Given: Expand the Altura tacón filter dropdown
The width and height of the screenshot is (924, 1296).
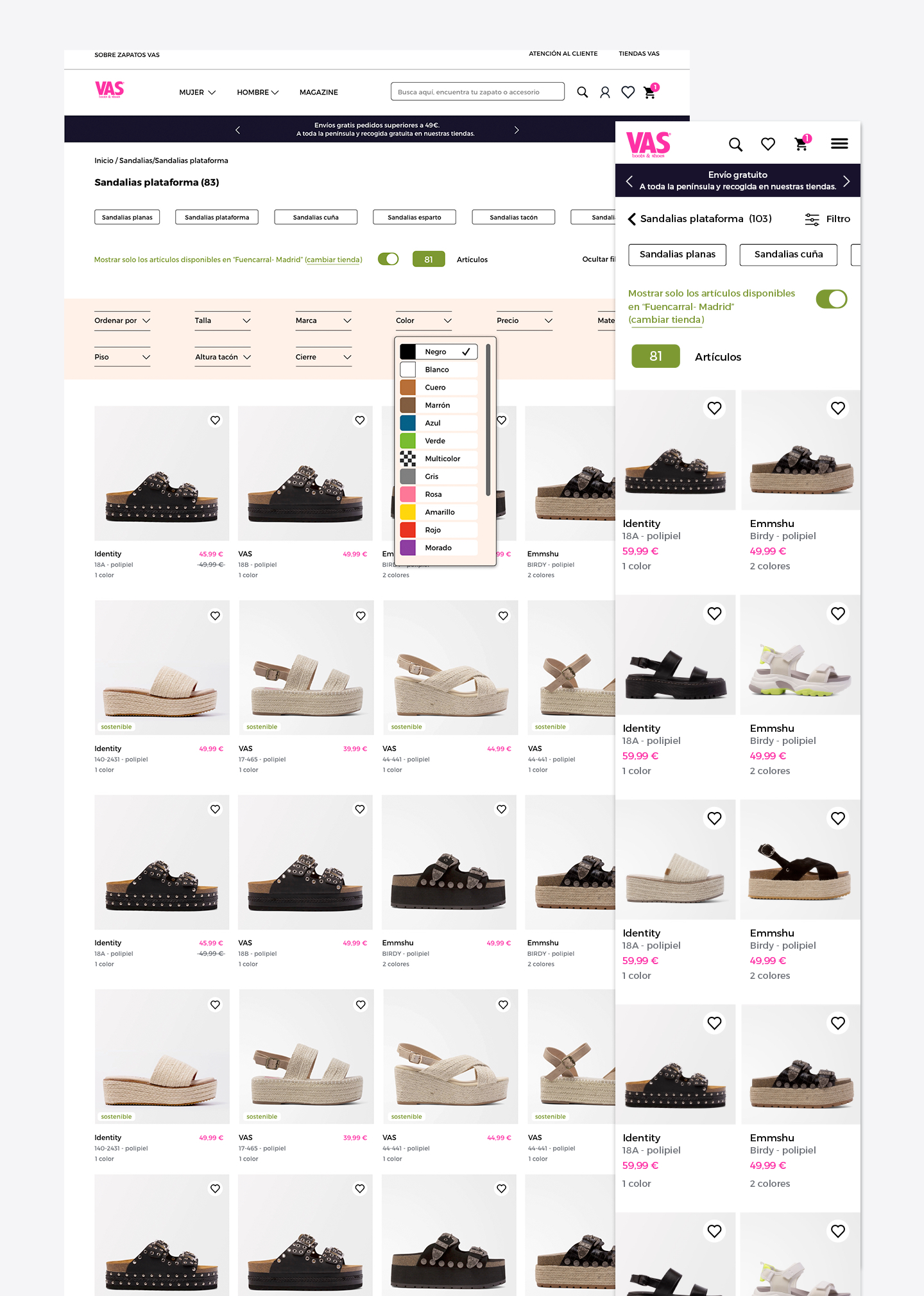Looking at the screenshot, I should [x=223, y=358].
